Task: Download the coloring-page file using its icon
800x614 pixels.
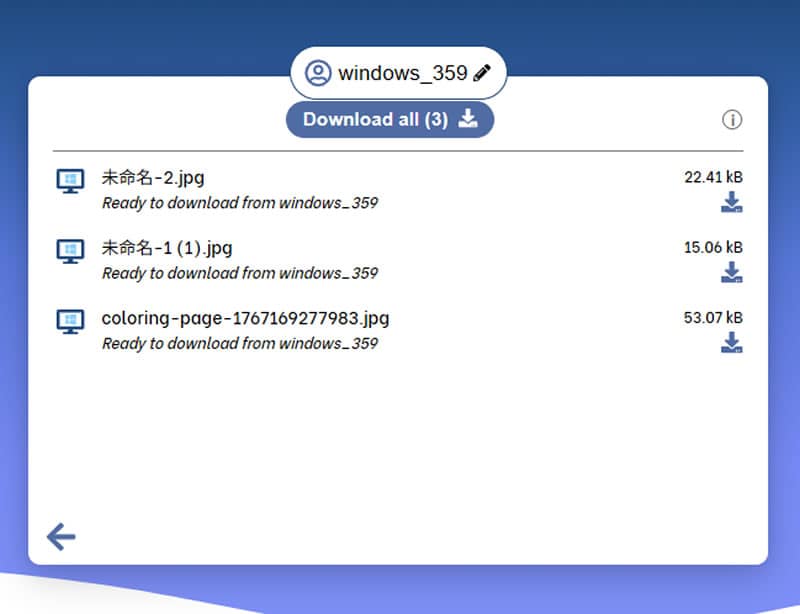Action: [732, 343]
